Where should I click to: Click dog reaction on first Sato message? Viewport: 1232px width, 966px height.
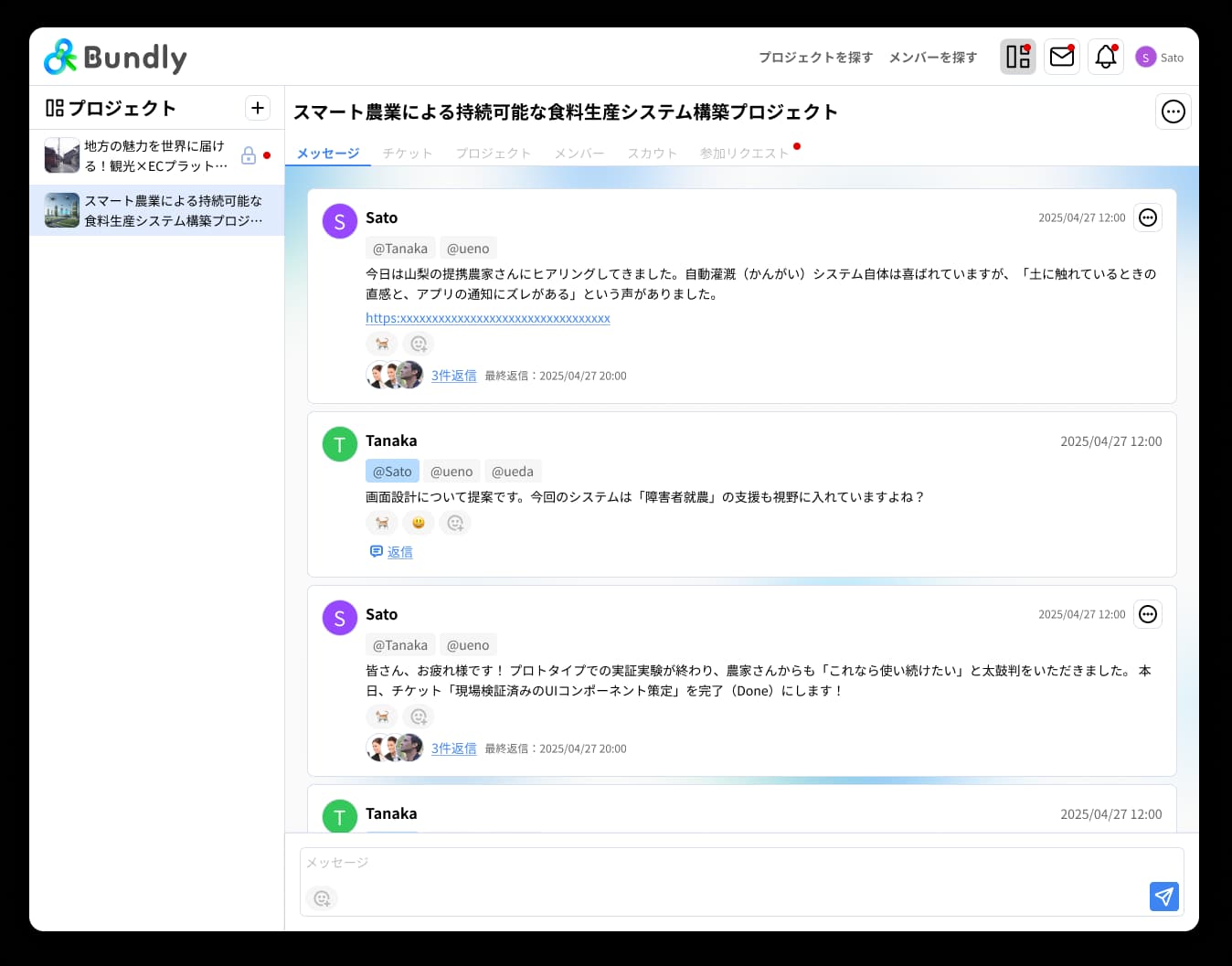click(x=382, y=344)
